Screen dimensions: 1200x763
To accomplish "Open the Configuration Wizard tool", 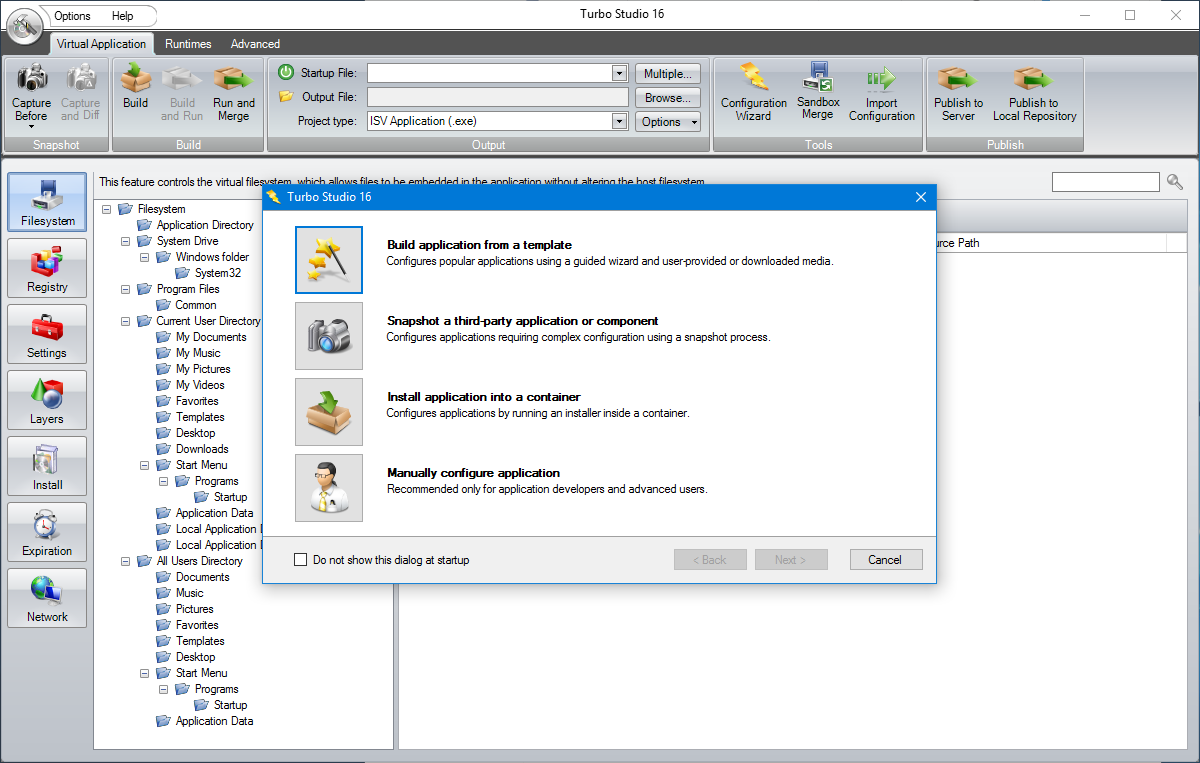I will point(753,94).
